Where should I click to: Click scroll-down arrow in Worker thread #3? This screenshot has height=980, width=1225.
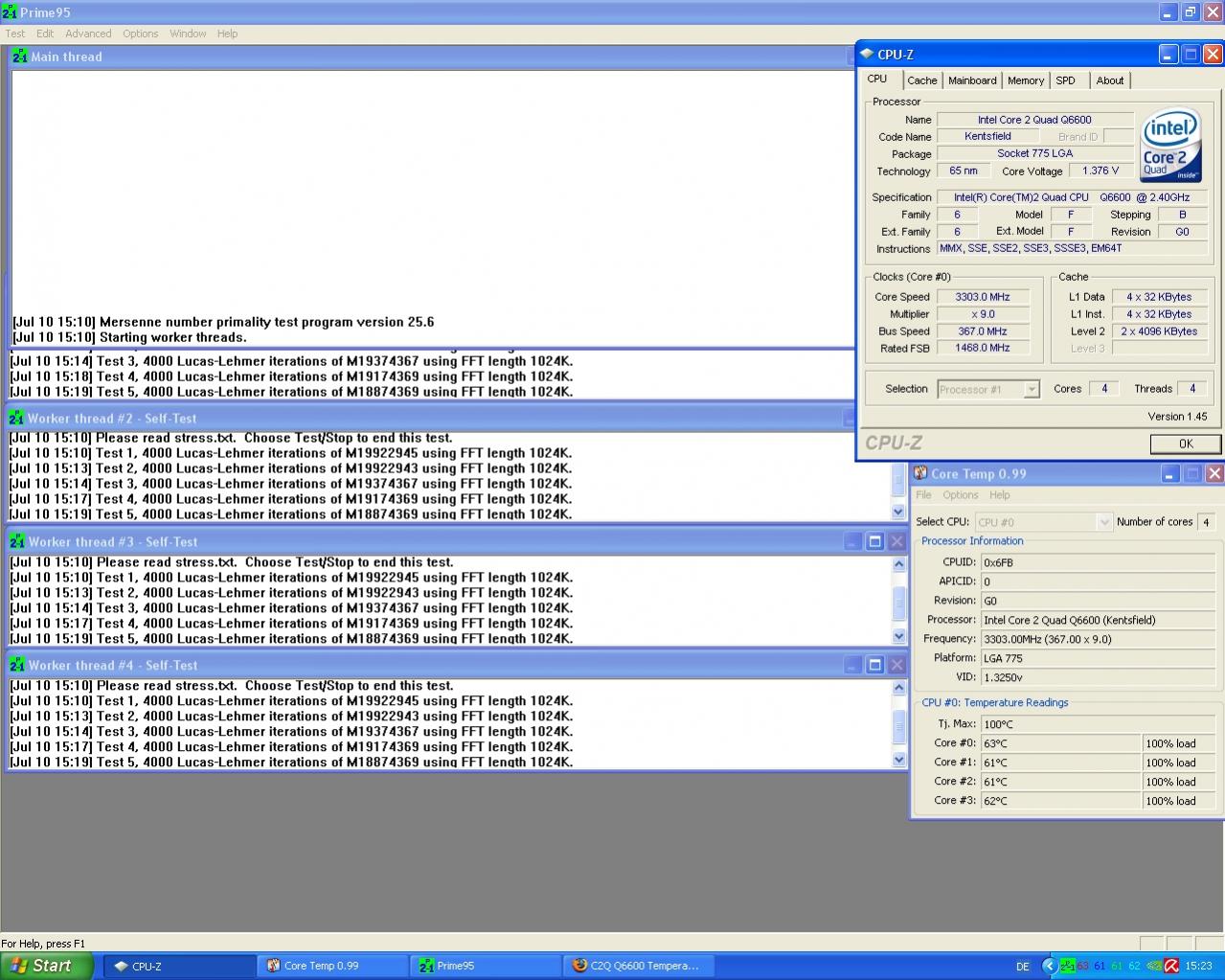coord(898,636)
